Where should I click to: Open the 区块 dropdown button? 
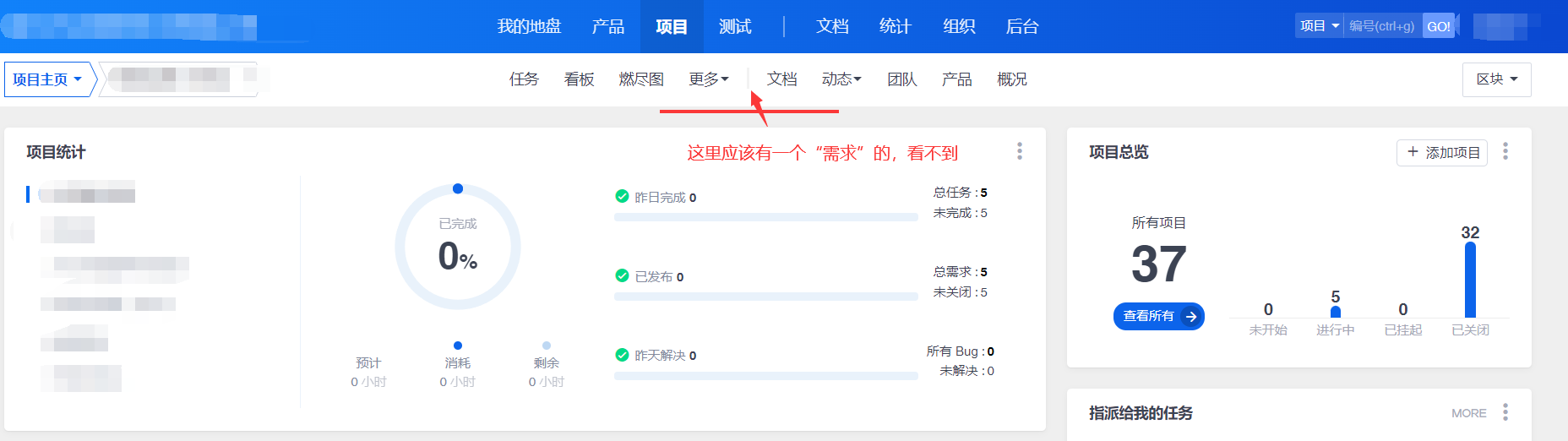pos(1496,79)
